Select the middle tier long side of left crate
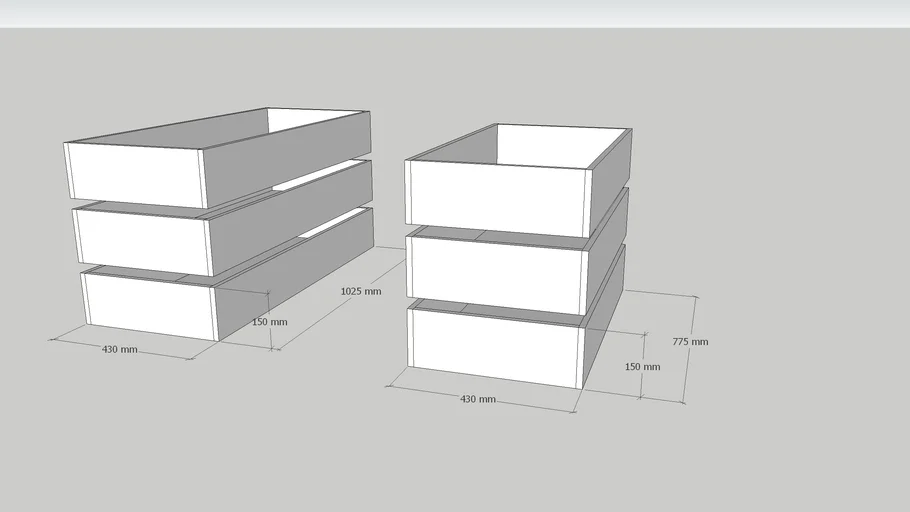The height and width of the screenshot is (512, 910). pos(290,213)
